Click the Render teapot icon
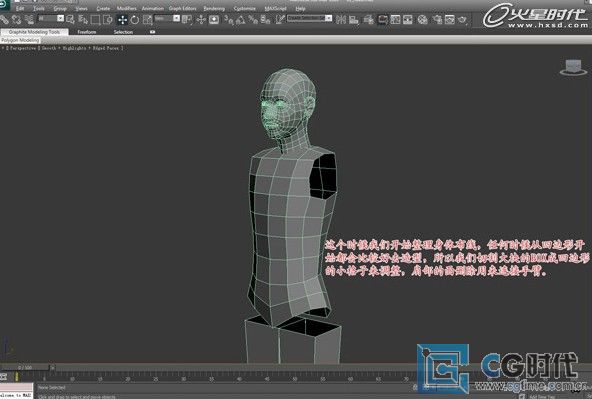 click(x=462, y=19)
